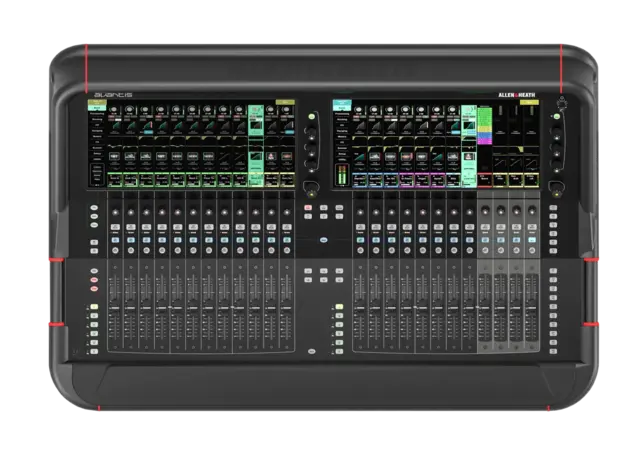This screenshot has height=452, width=640.
Task: Open Setup in left touchscreen menu
Action: (x=97, y=154)
